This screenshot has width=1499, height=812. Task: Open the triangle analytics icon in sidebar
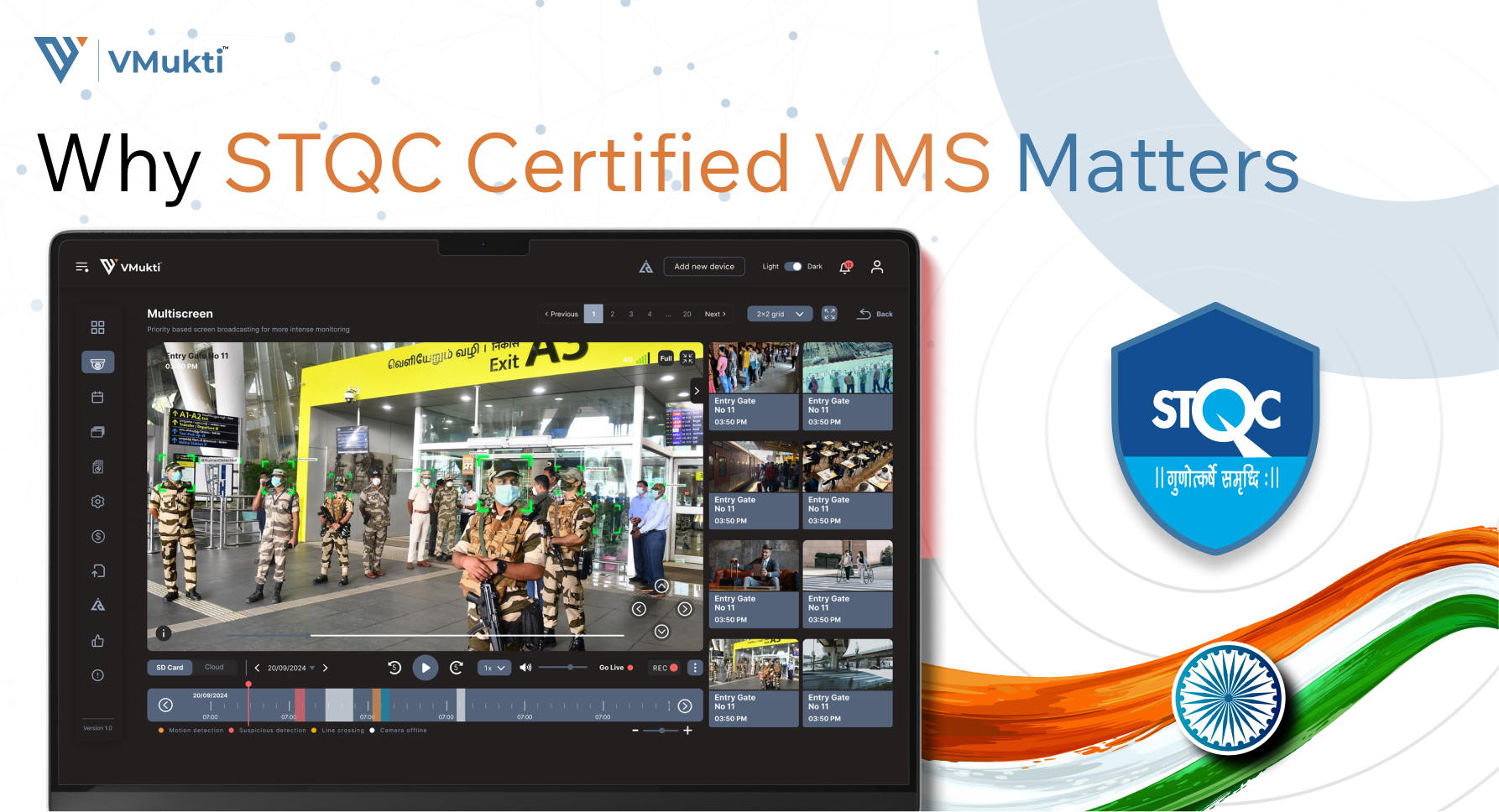point(98,606)
